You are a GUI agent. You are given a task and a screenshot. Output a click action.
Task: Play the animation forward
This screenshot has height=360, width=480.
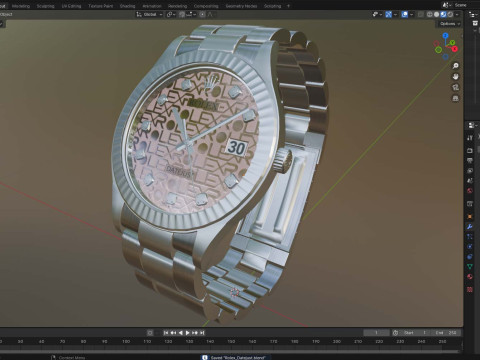(x=187, y=333)
